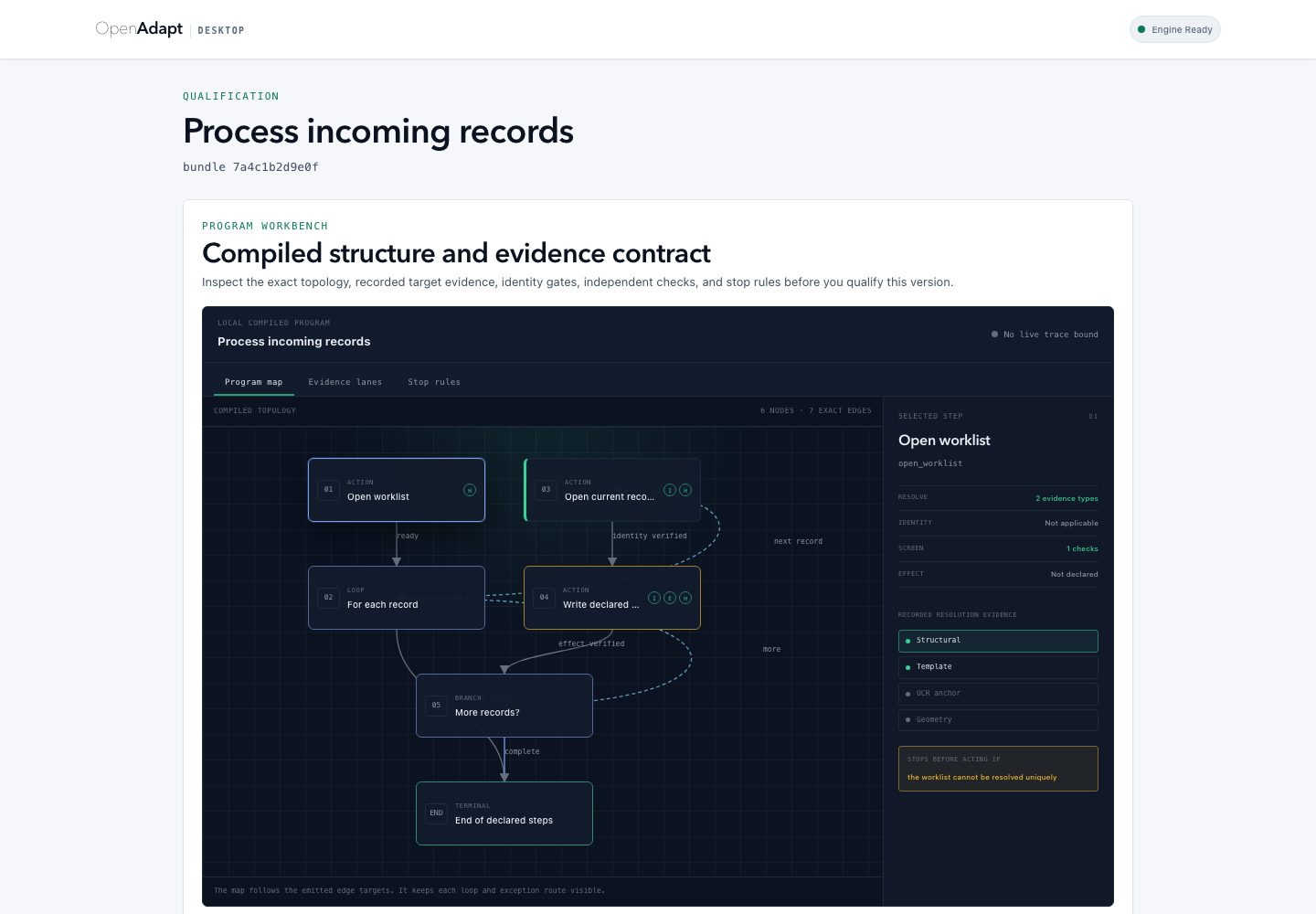Click 'No live trace bound' status
This screenshot has height=914, width=1316.
click(1045, 335)
